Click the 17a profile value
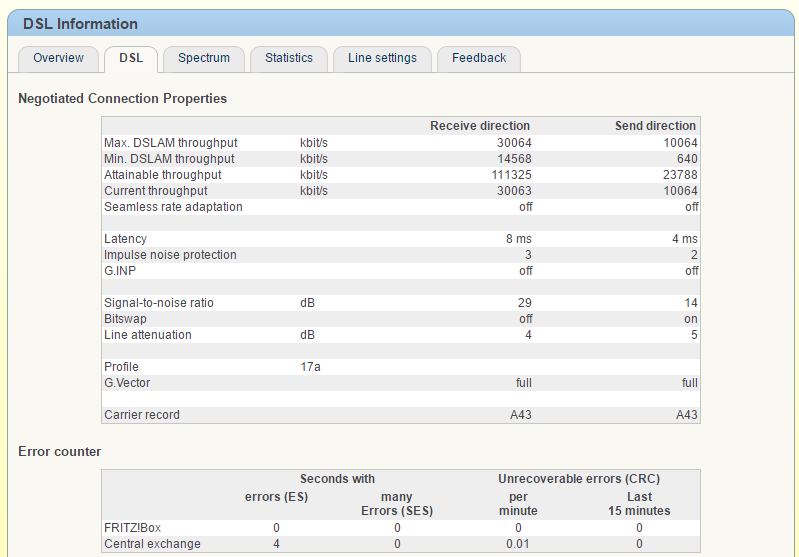This screenshot has height=557, width=799. (x=311, y=367)
